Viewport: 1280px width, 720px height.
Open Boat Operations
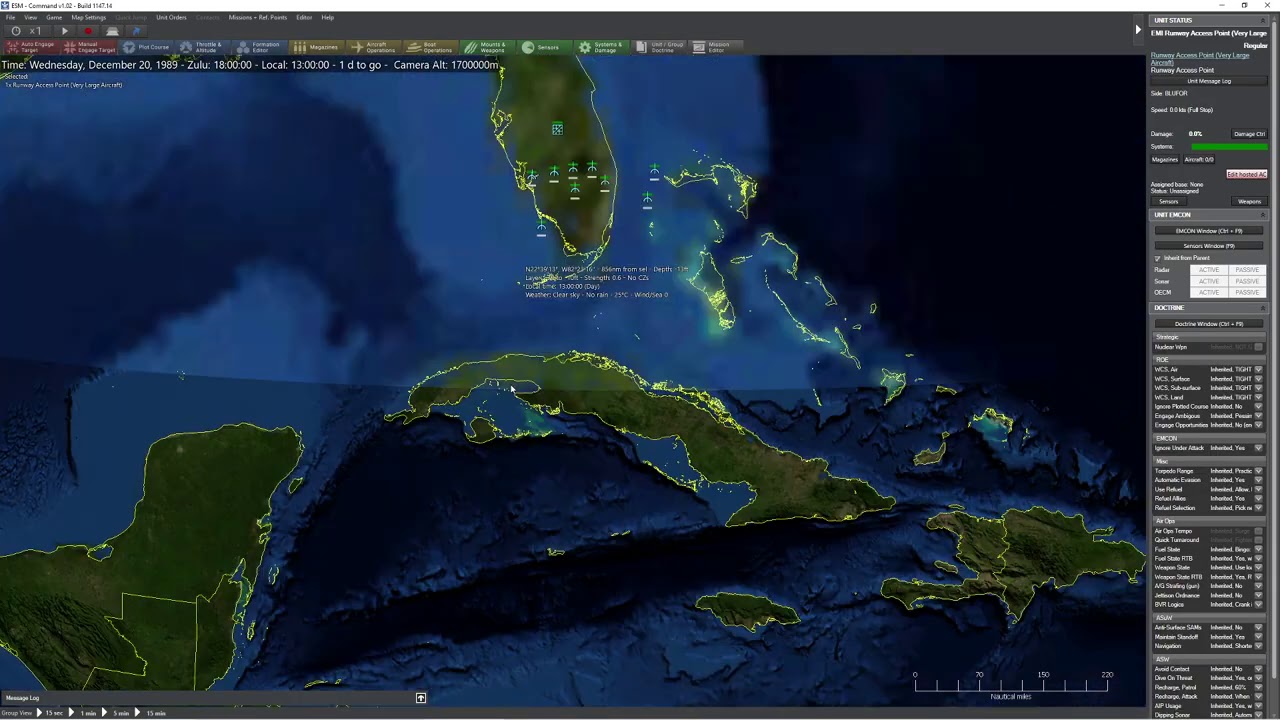[430, 47]
